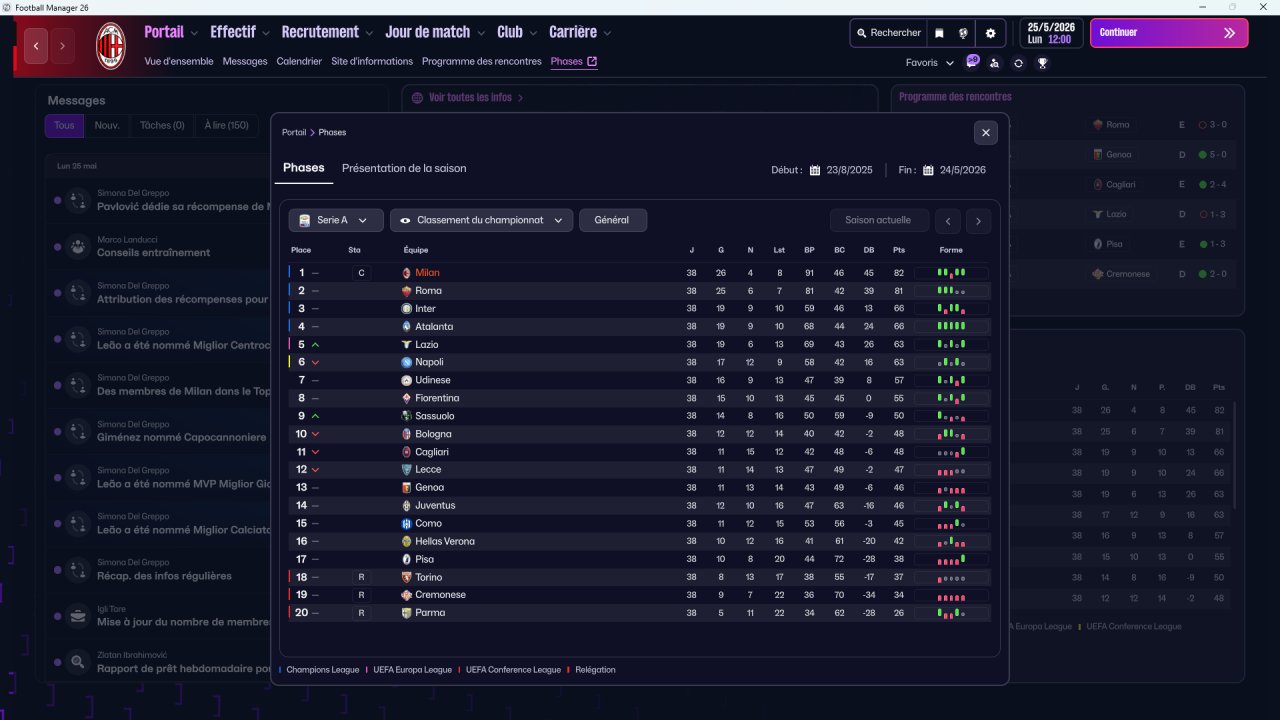Screen dimensions: 1280x720
Task: Select the À lire (150) messages filter tab
Action: [x=226, y=125]
